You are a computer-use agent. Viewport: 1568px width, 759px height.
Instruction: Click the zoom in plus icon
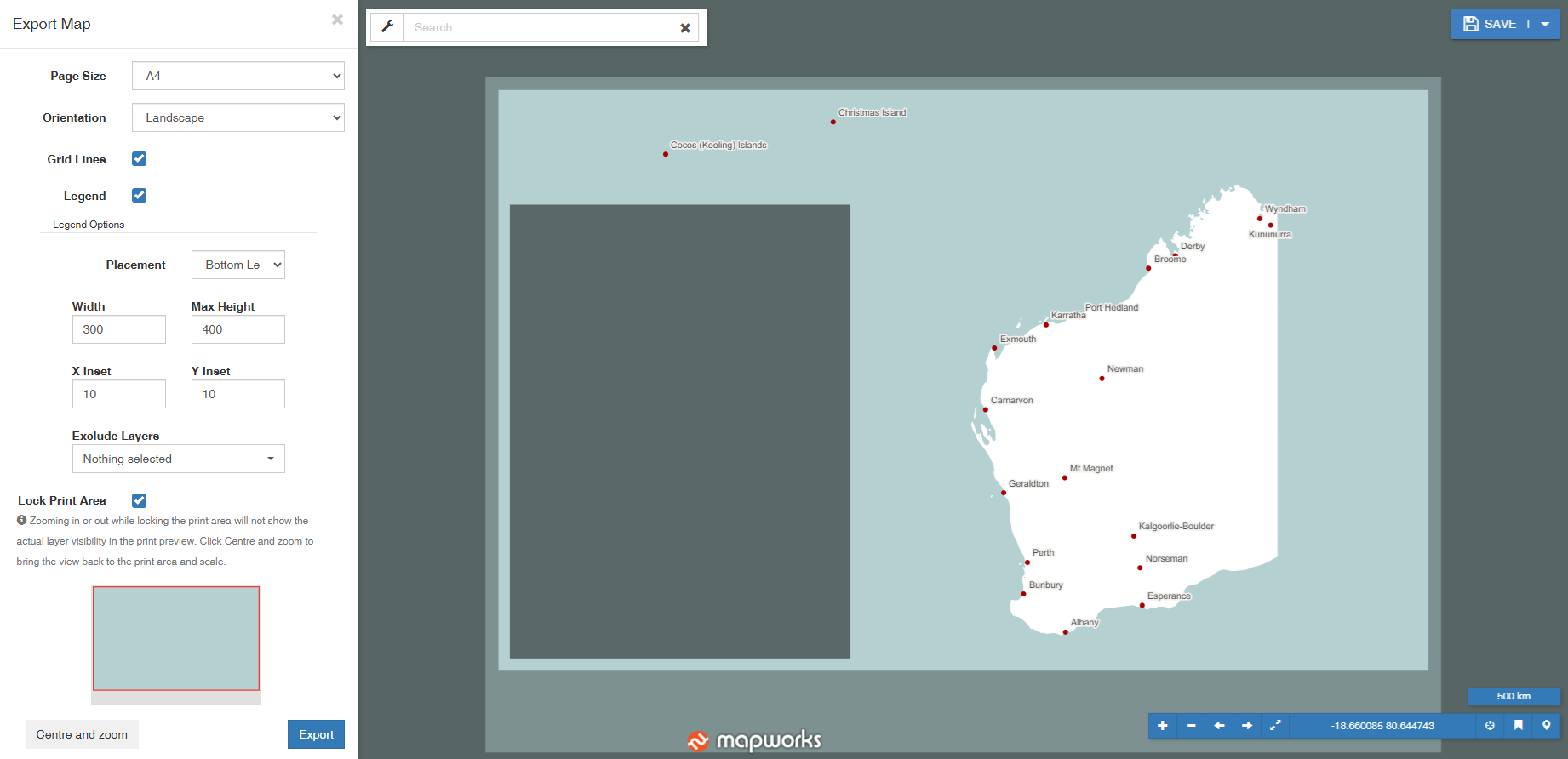point(1162,726)
